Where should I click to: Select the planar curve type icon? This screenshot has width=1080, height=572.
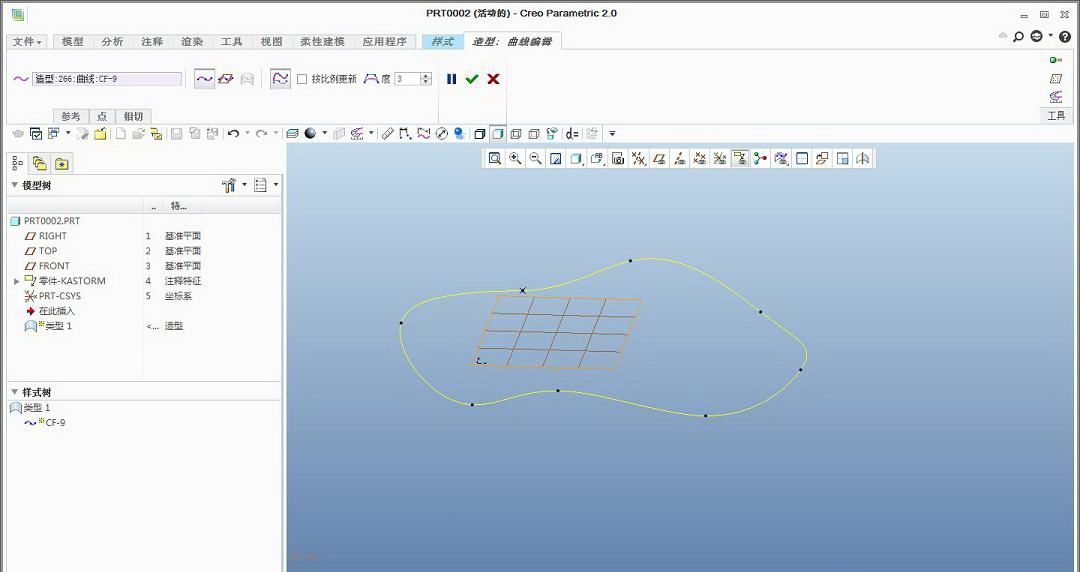click(226, 79)
